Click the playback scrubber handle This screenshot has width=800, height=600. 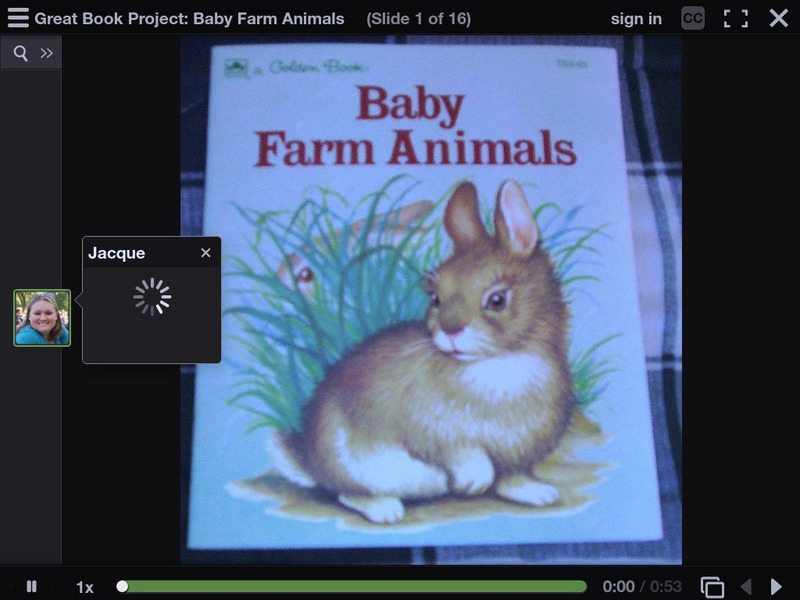(x=122, y=586)
